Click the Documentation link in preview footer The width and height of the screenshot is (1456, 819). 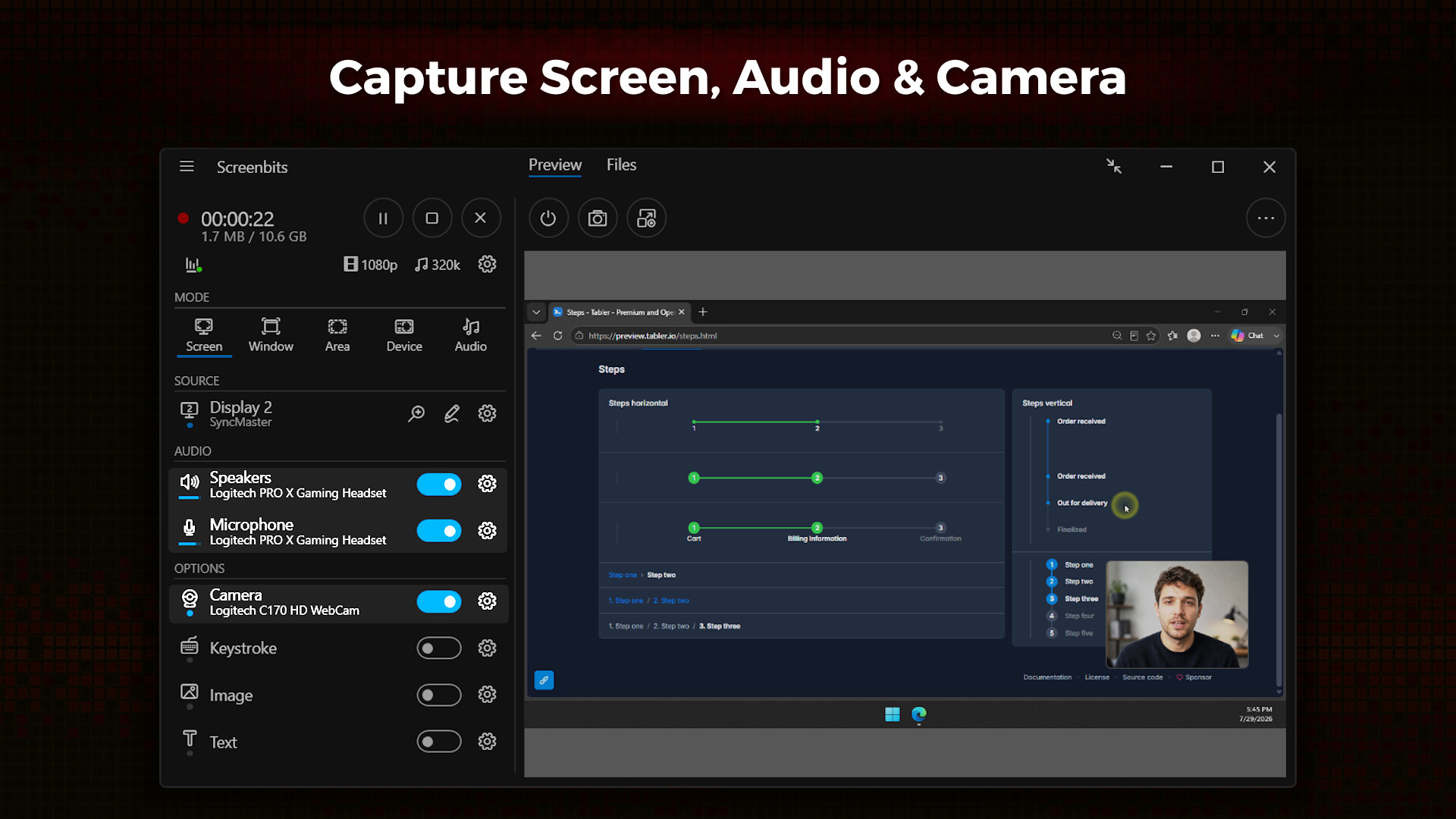pos(1047,677)
